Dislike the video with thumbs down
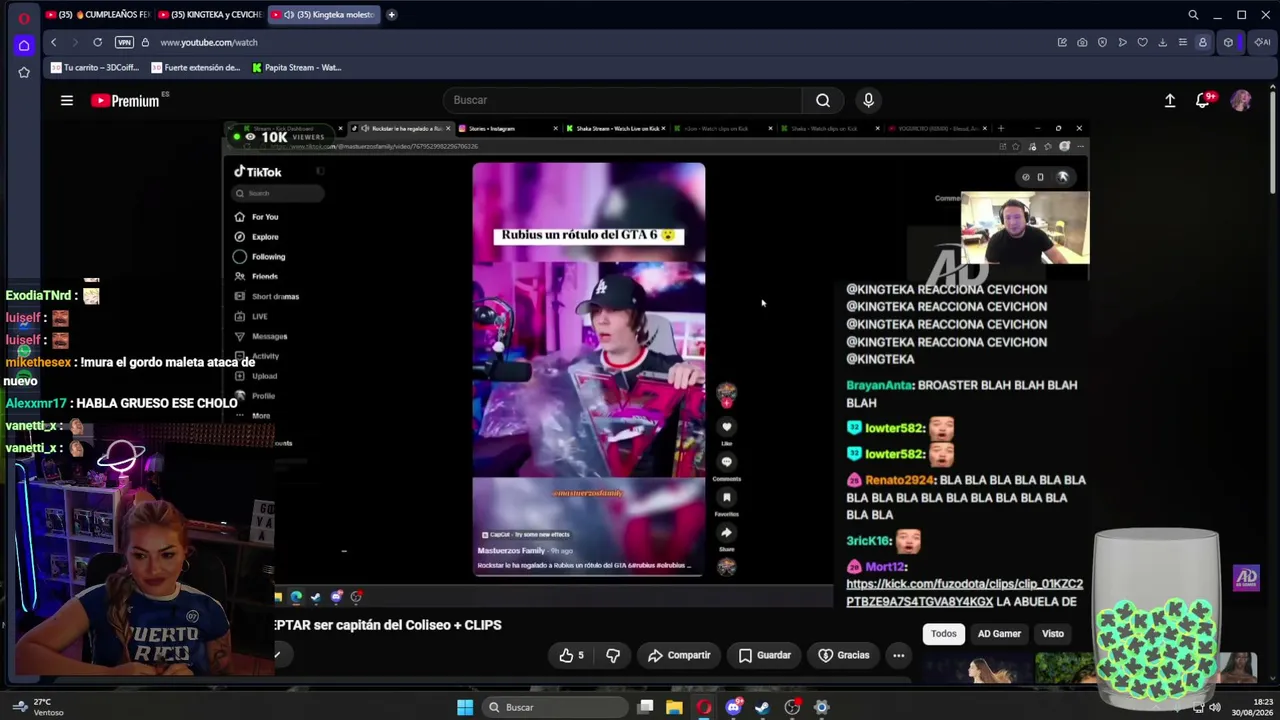This screenshot has width=1280, height=720. (x=613, y=655)
